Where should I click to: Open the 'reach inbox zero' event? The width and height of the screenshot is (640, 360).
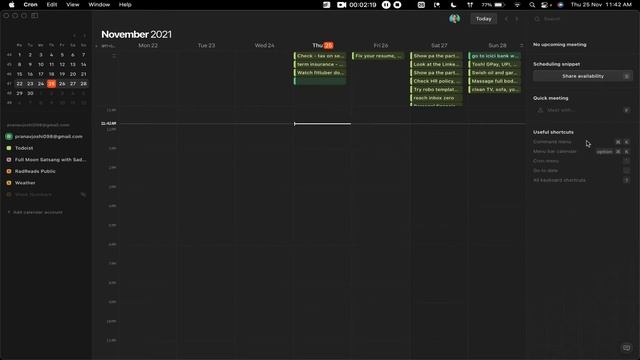tap(436, 98)
